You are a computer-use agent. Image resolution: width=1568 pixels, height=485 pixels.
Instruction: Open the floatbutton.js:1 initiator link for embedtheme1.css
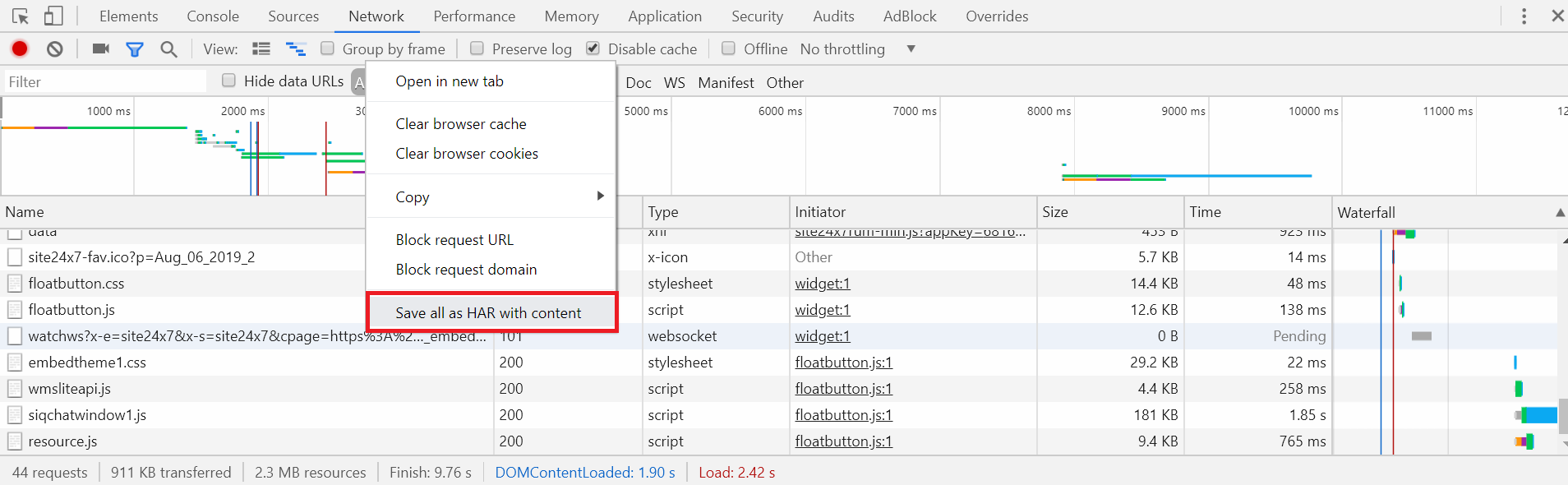[x=843, y=363]
